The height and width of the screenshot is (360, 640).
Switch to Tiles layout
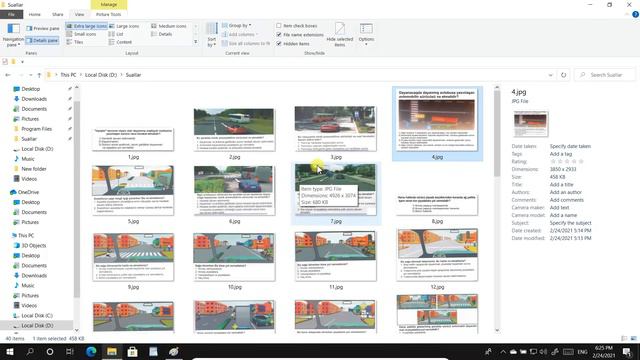pyautogui.click(x=75, y=42)
